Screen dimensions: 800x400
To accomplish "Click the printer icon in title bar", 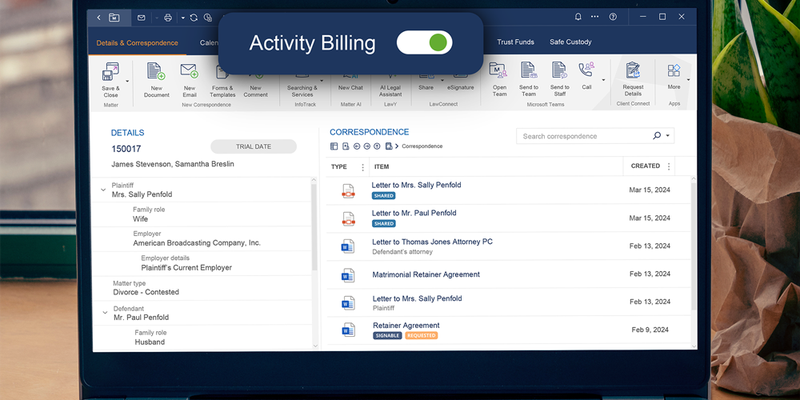I will click(168, 17).
